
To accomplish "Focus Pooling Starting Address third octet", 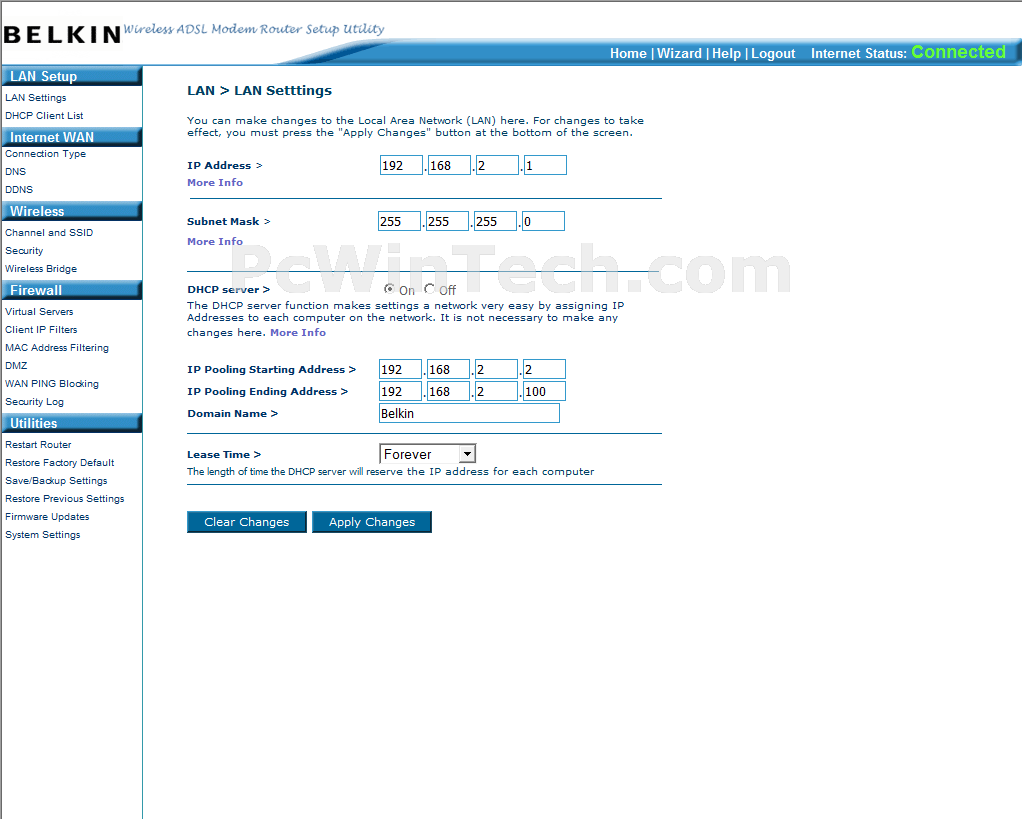I will coord(496,369).
